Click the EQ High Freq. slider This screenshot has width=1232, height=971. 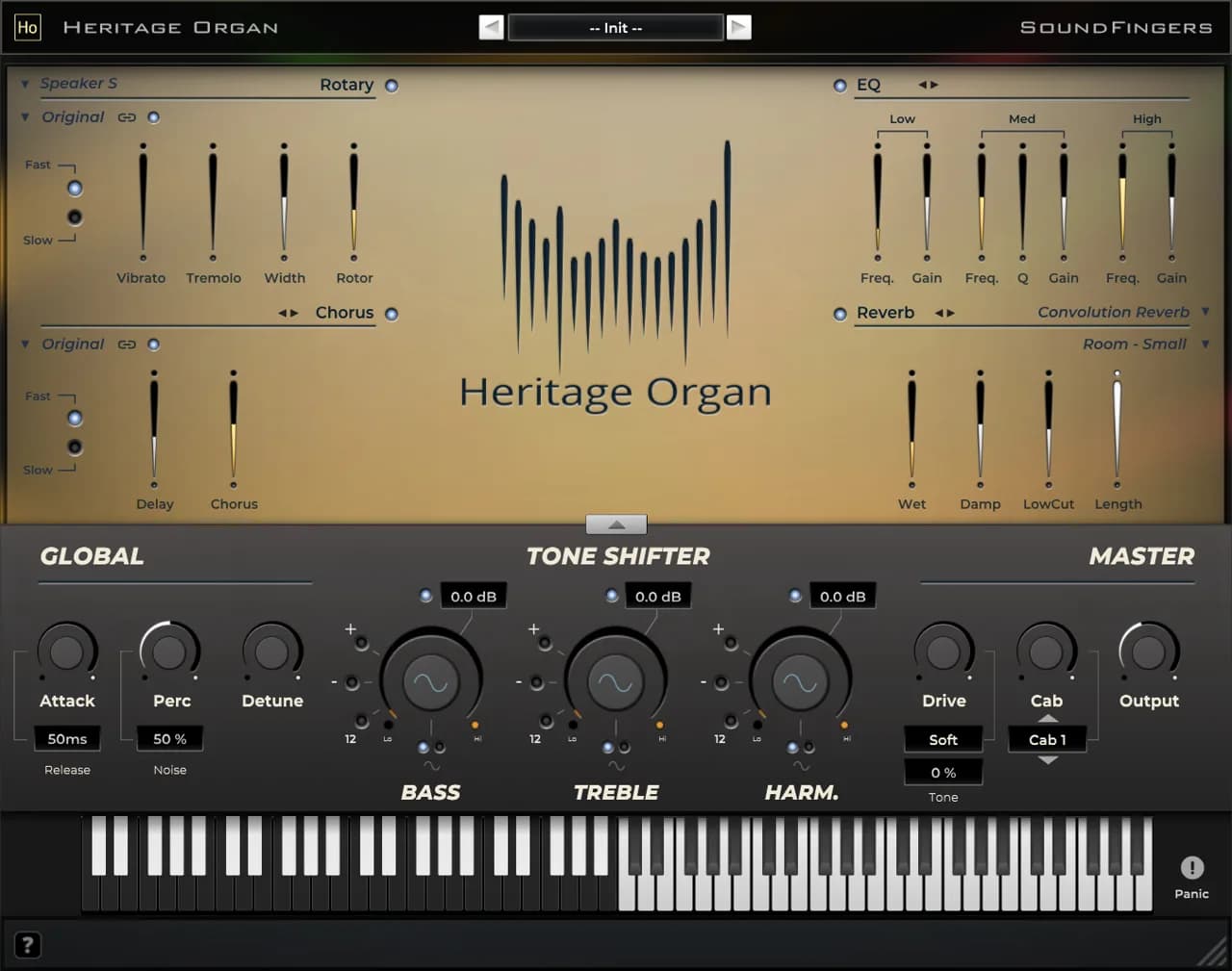[1122, 202]
